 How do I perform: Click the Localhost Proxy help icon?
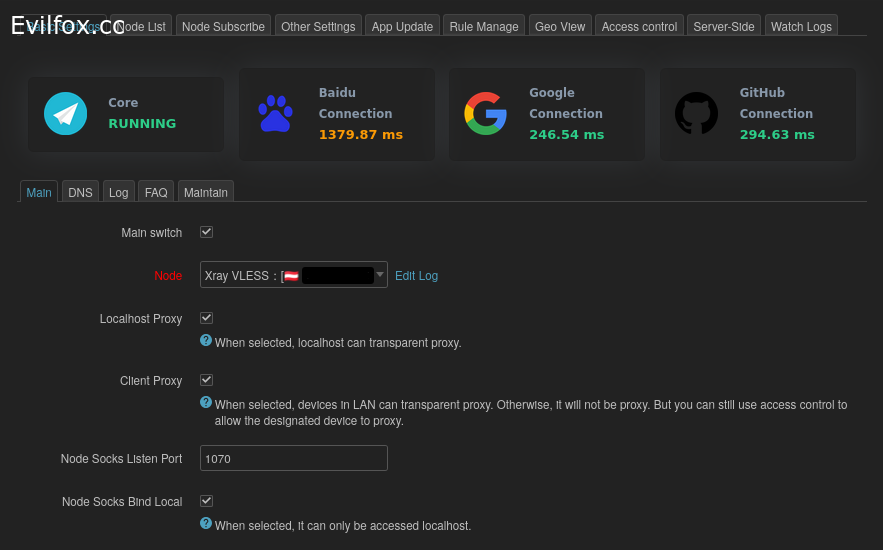pos(206,340)
